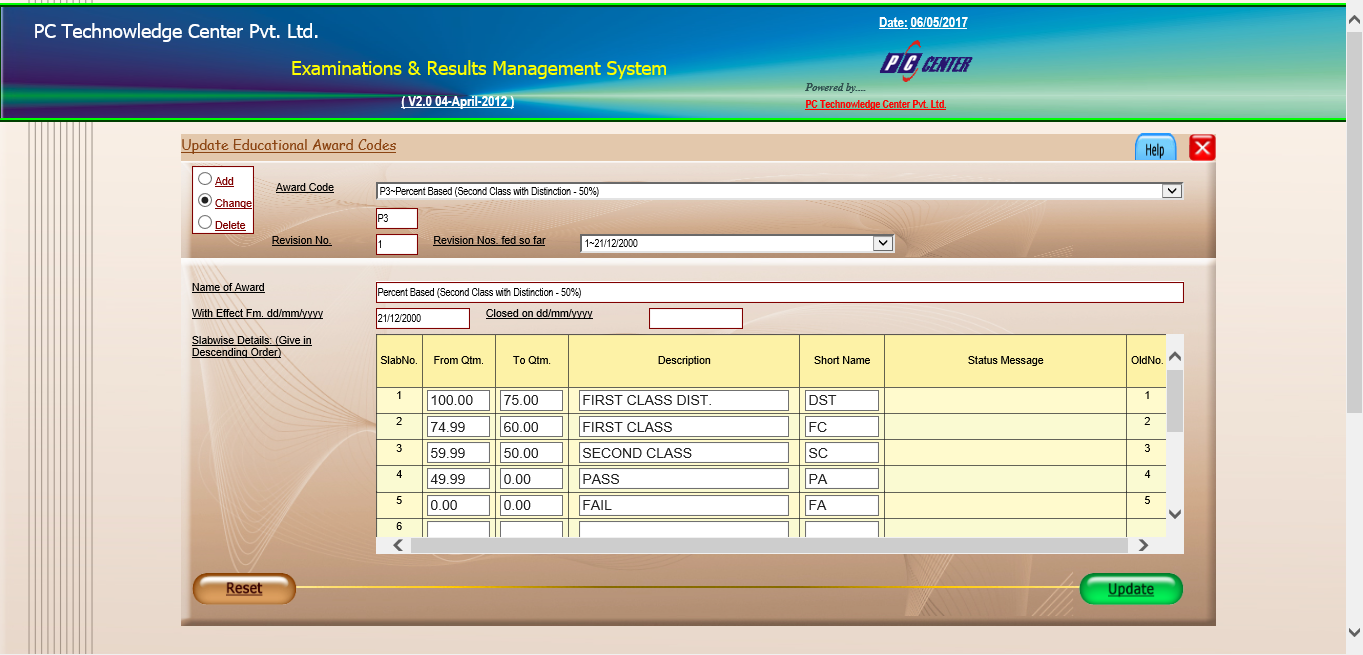
Task: Open the Help button
Action: tap(1155, 149)
